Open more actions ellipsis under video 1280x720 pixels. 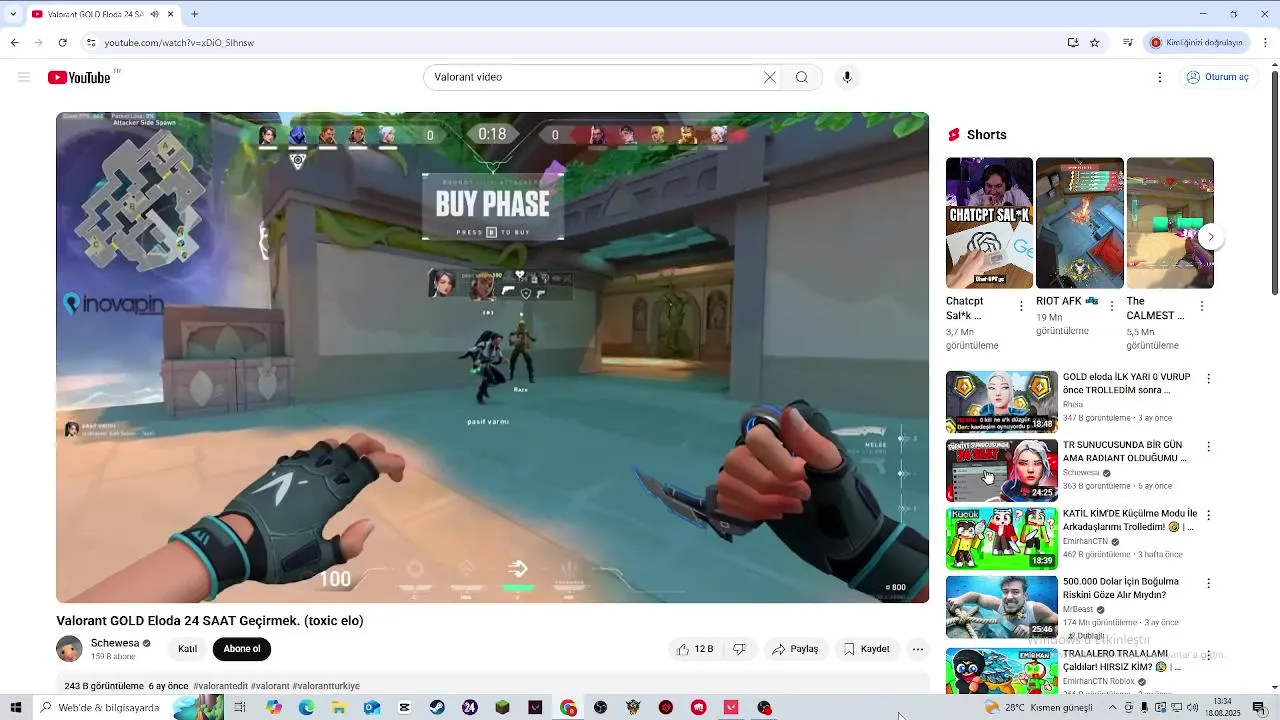point(918,649)
